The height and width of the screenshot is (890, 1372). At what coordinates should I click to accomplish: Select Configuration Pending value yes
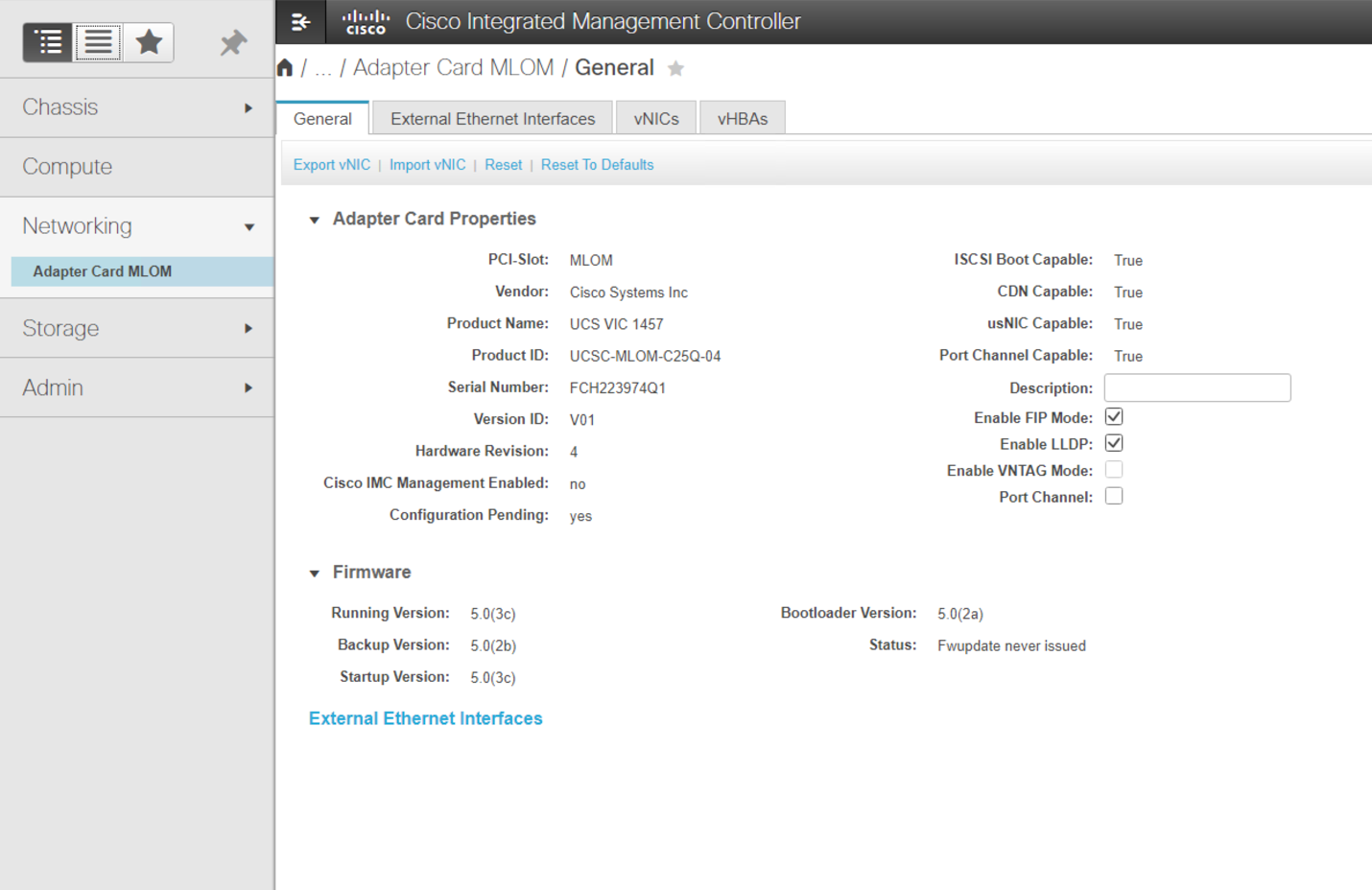pos(581,516)
